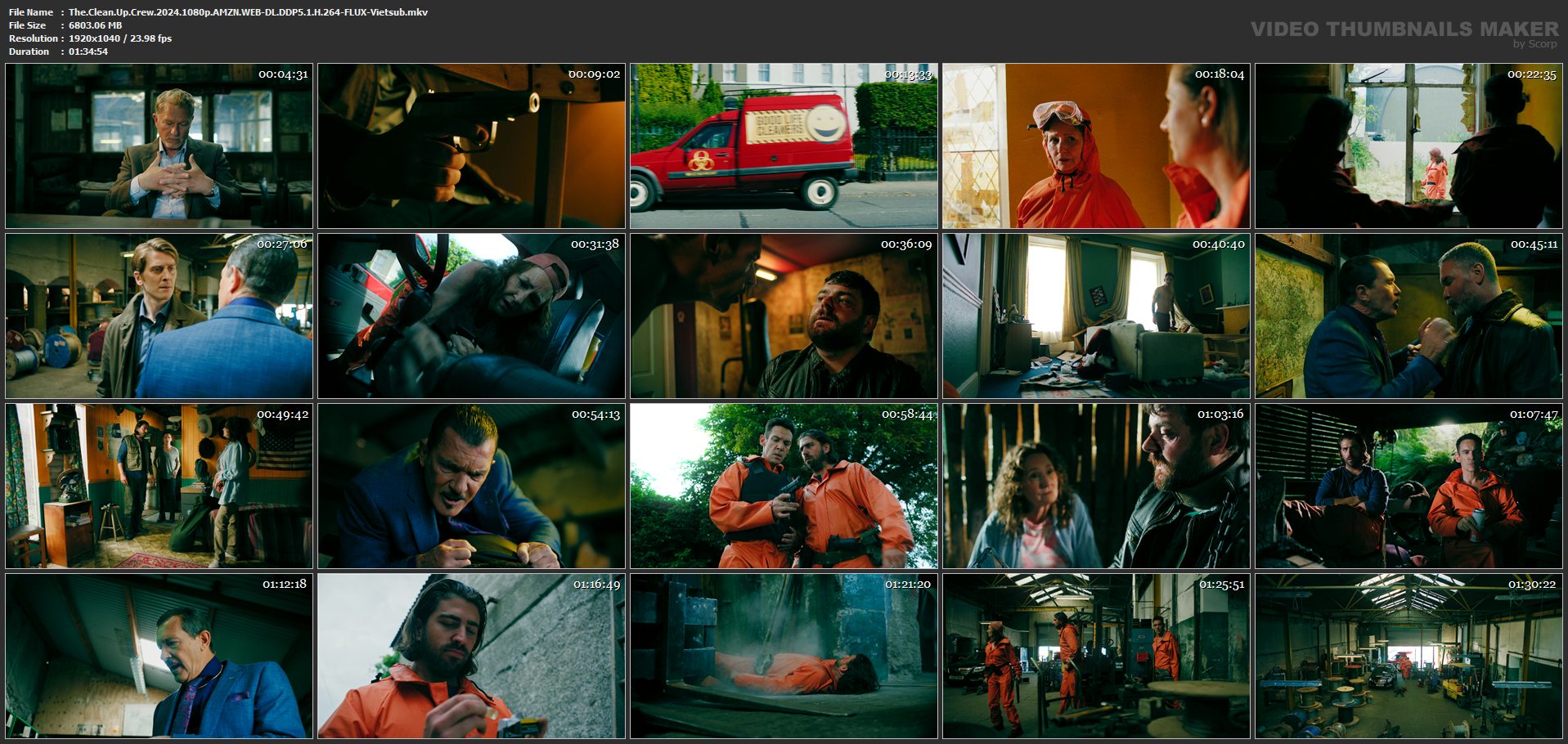The width and height of the screenshot is (1568, 744).
Task: Select the thumbnail marked 00:22:35
Action: pos(1409,146)
